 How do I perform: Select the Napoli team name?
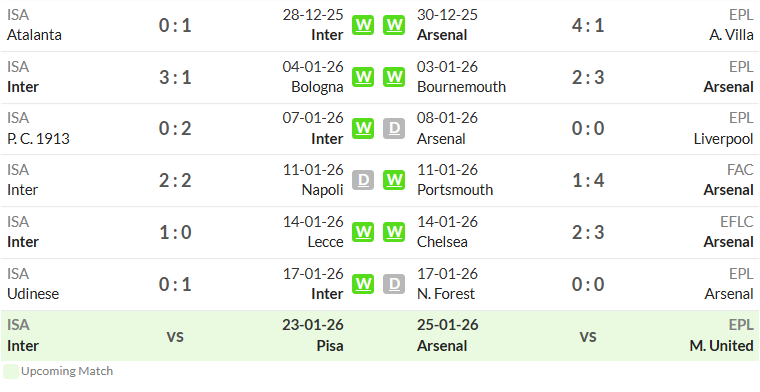tap(322, 190)
